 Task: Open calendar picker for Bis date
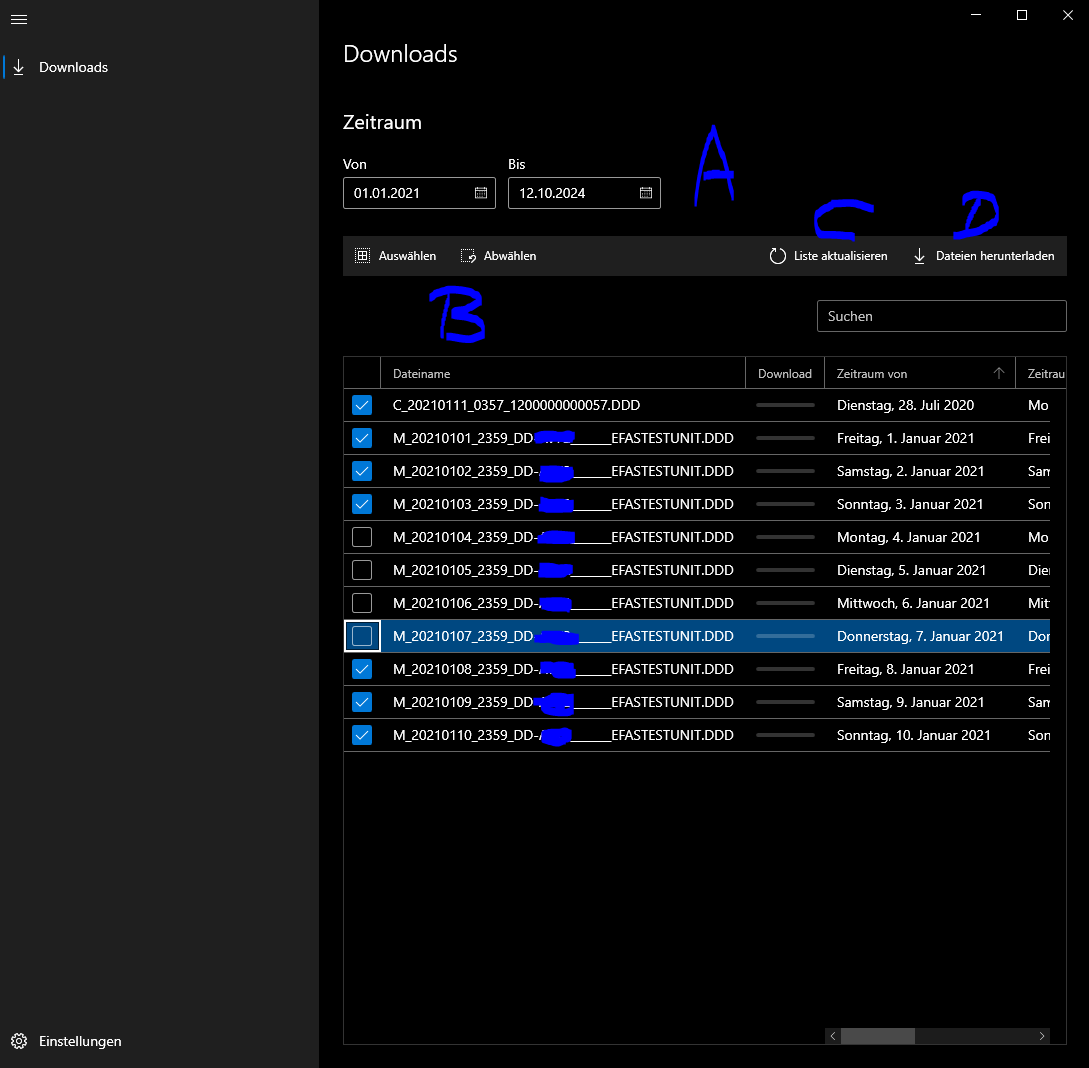[x=645, y=193]
